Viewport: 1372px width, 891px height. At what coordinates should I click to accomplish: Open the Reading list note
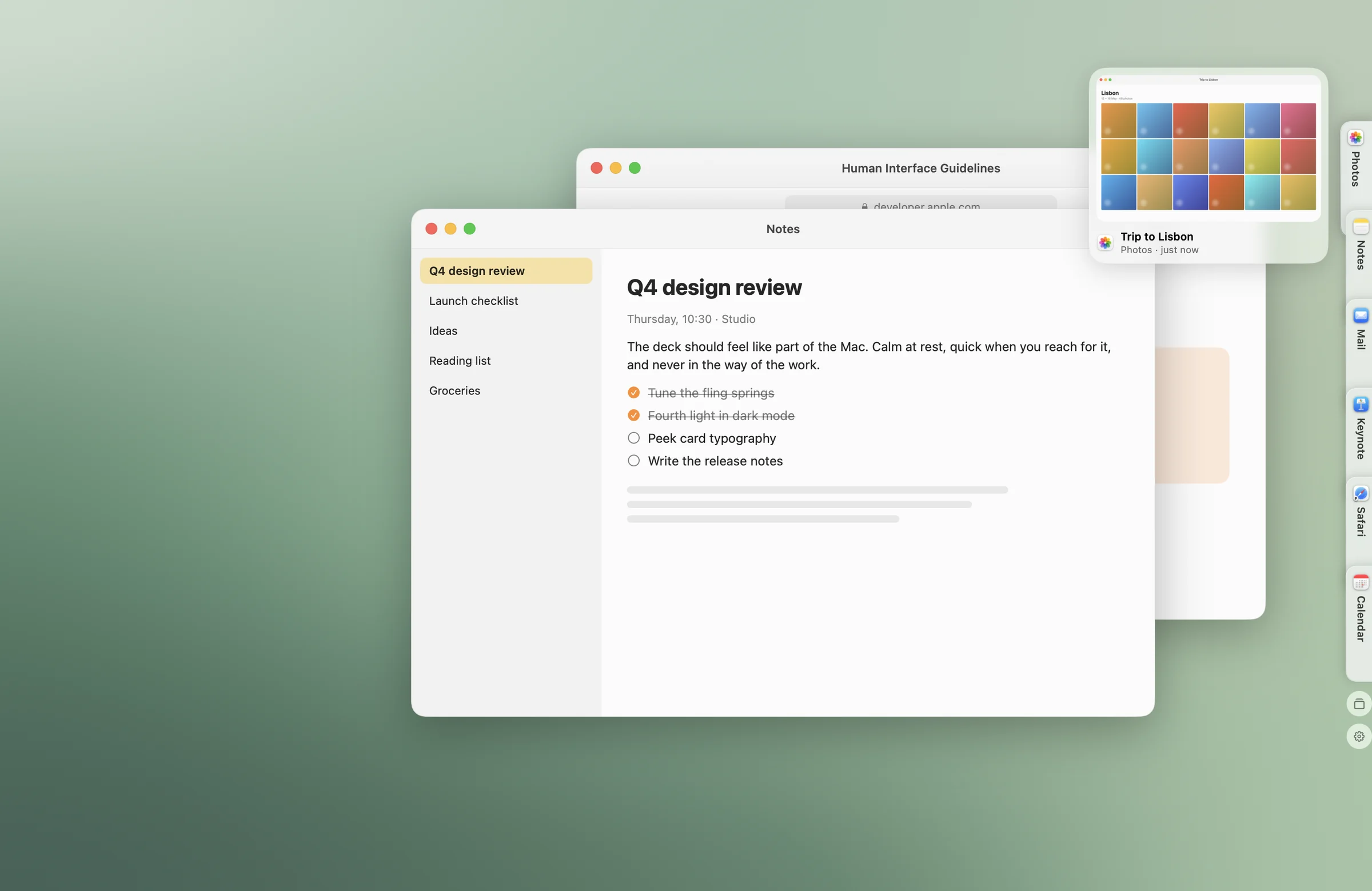(505, 361)
